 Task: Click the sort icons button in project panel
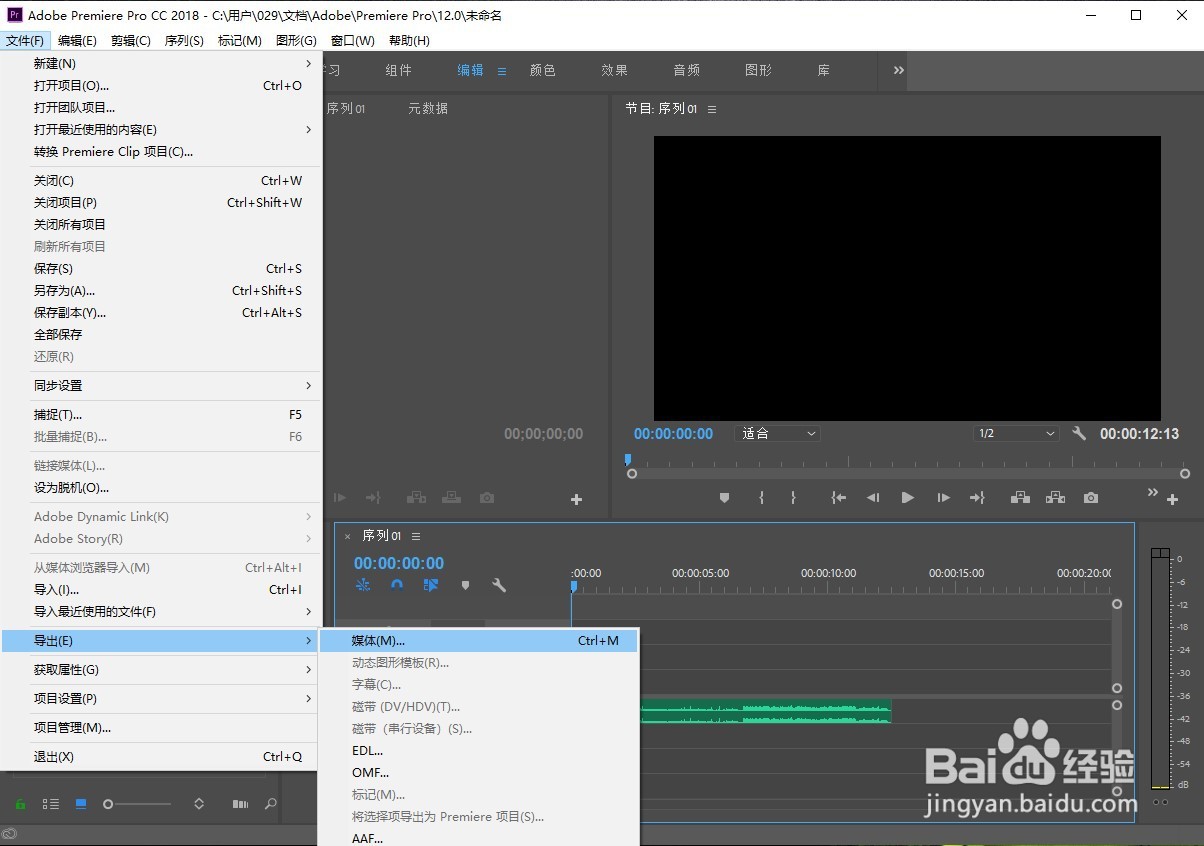click(x=199, y=804)
